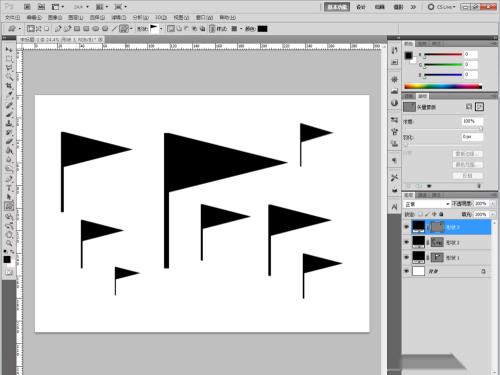Switch to the Masks tab
Screen dimensions: 500x375
point(423,96)
